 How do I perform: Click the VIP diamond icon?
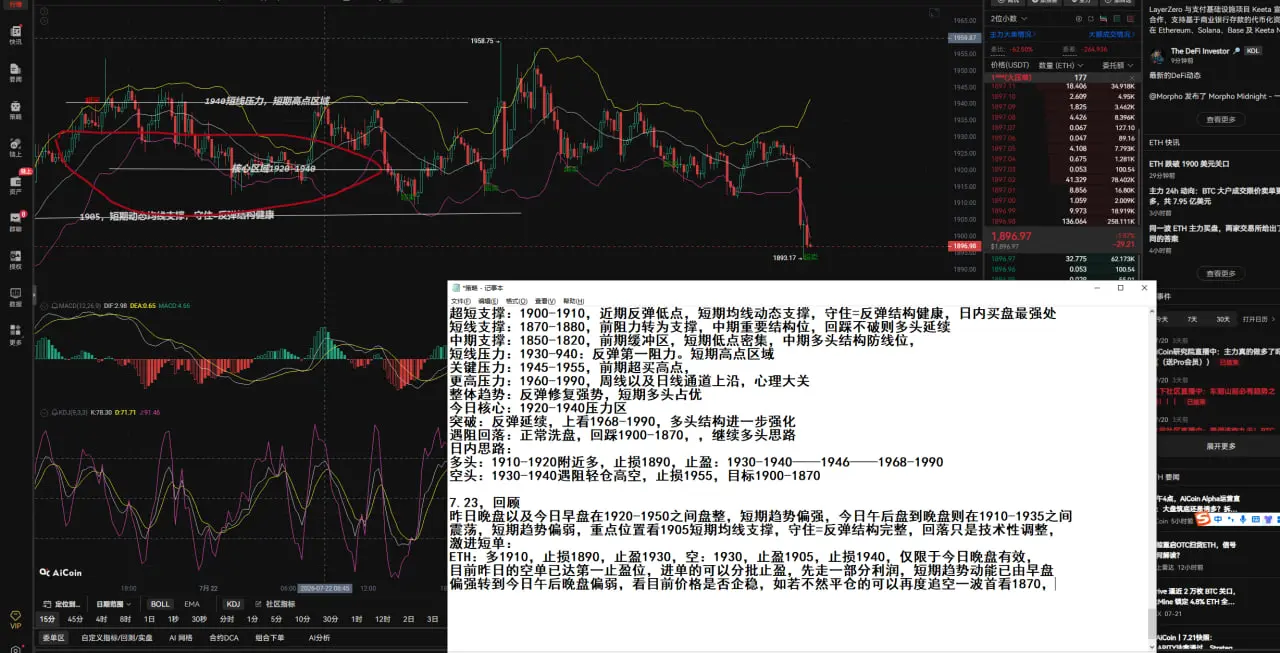pyautogui.click(x=15, y=620)
